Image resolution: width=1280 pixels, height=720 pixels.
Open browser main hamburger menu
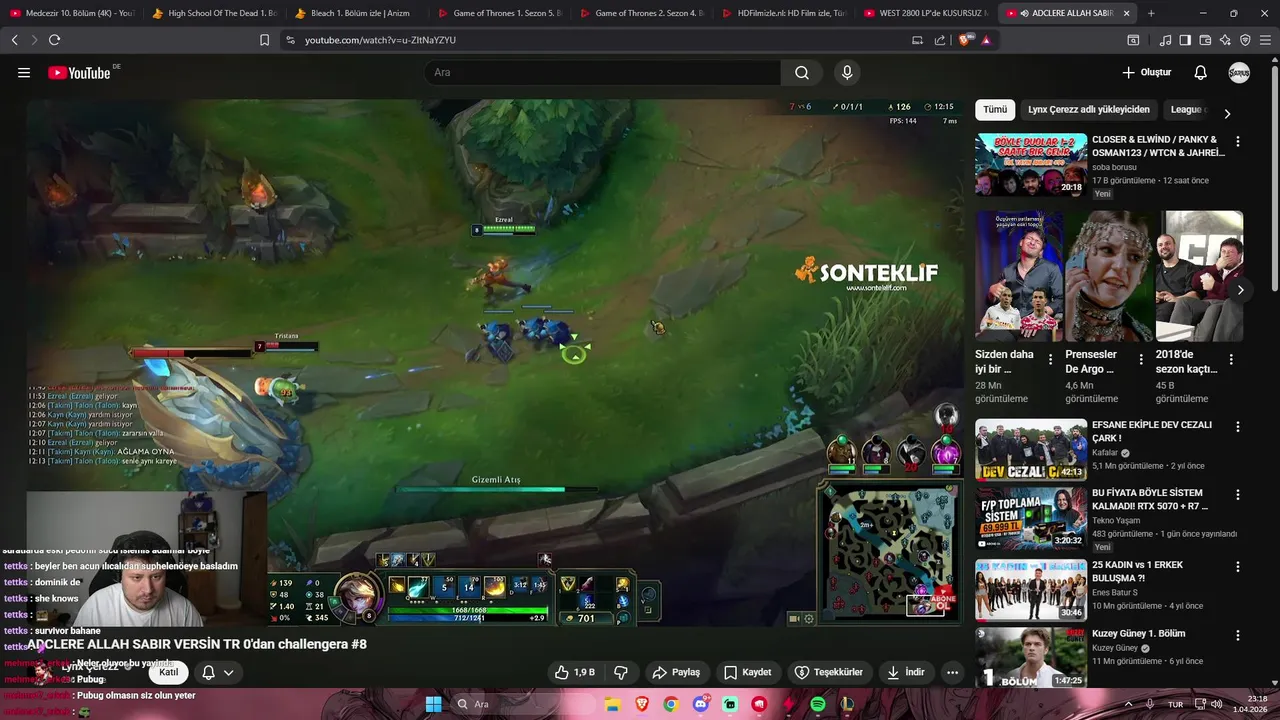click(1266, 40)
